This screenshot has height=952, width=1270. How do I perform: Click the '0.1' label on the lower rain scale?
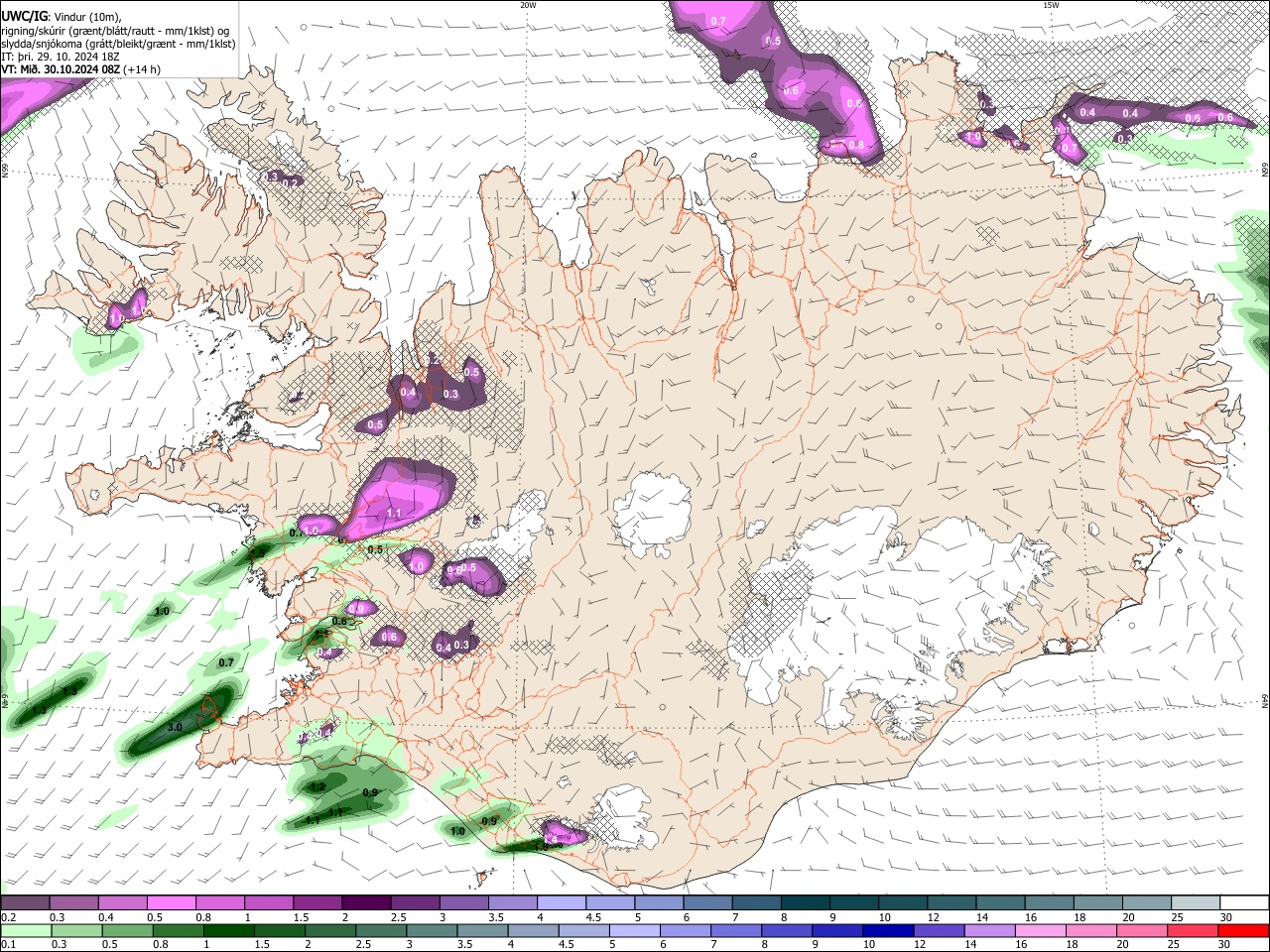(8, 944)
